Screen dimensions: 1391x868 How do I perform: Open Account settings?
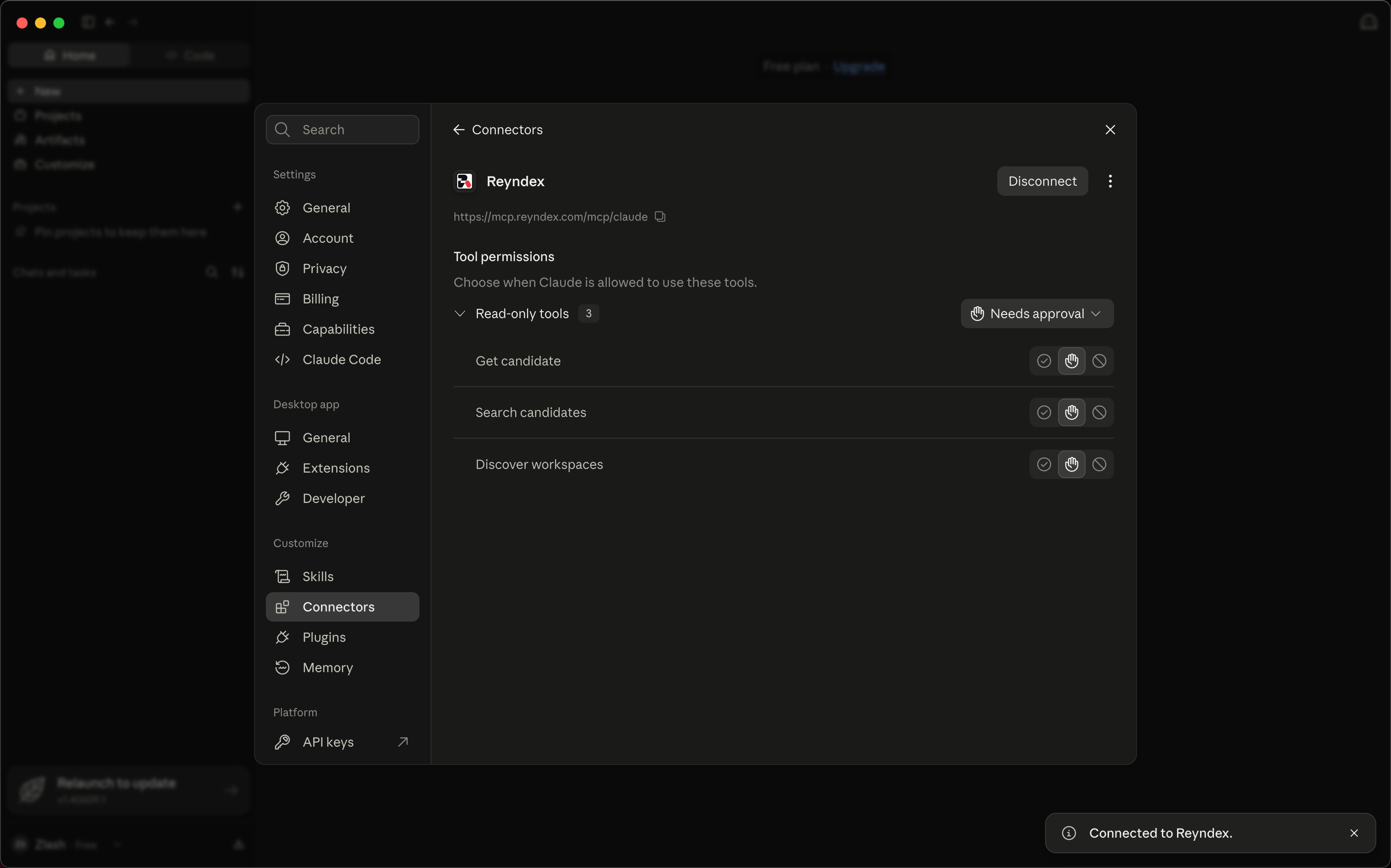tap(342, 238)
